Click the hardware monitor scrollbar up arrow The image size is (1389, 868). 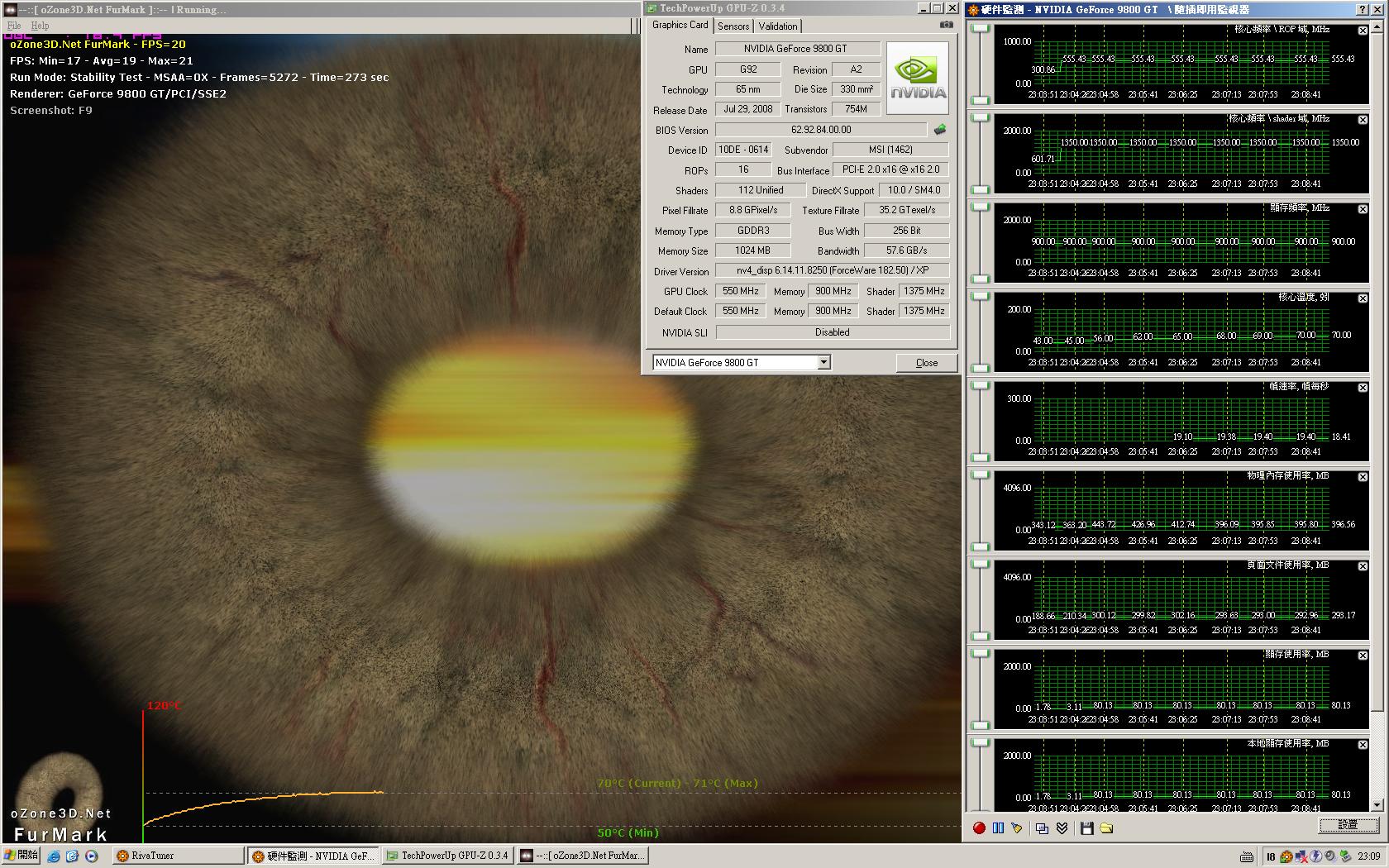point(1377,27)
